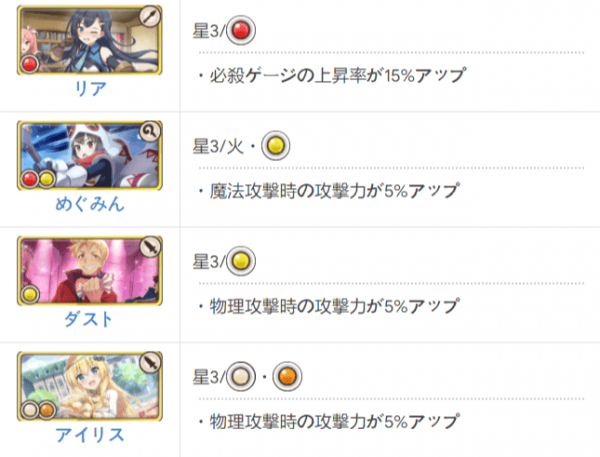Click the red orb badge on リア's thumbnail
The image size is (600, 457).
coord(29,64)
